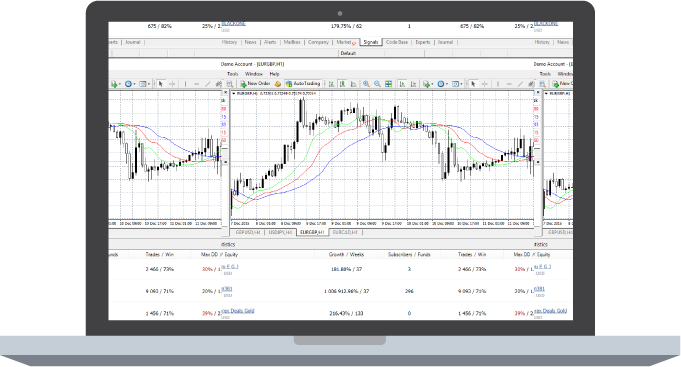
Task: Sort by the Subscribers / Funds column header
Action: [409, 255]
